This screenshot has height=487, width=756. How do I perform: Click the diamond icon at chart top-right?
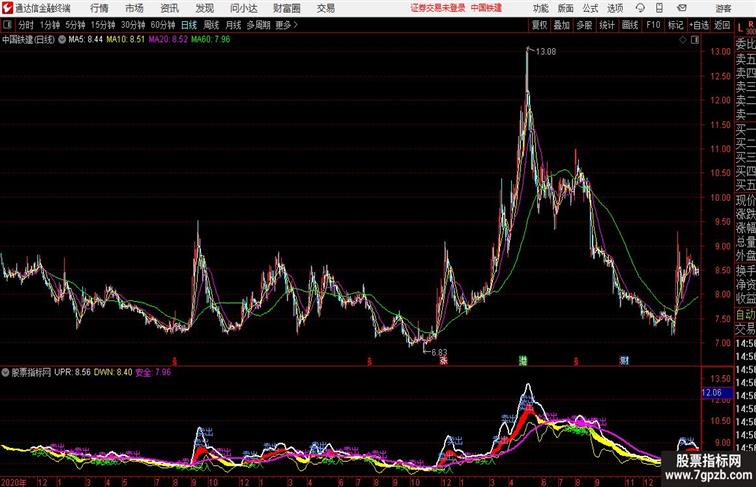pyautogui.click(x=683, y=40)
